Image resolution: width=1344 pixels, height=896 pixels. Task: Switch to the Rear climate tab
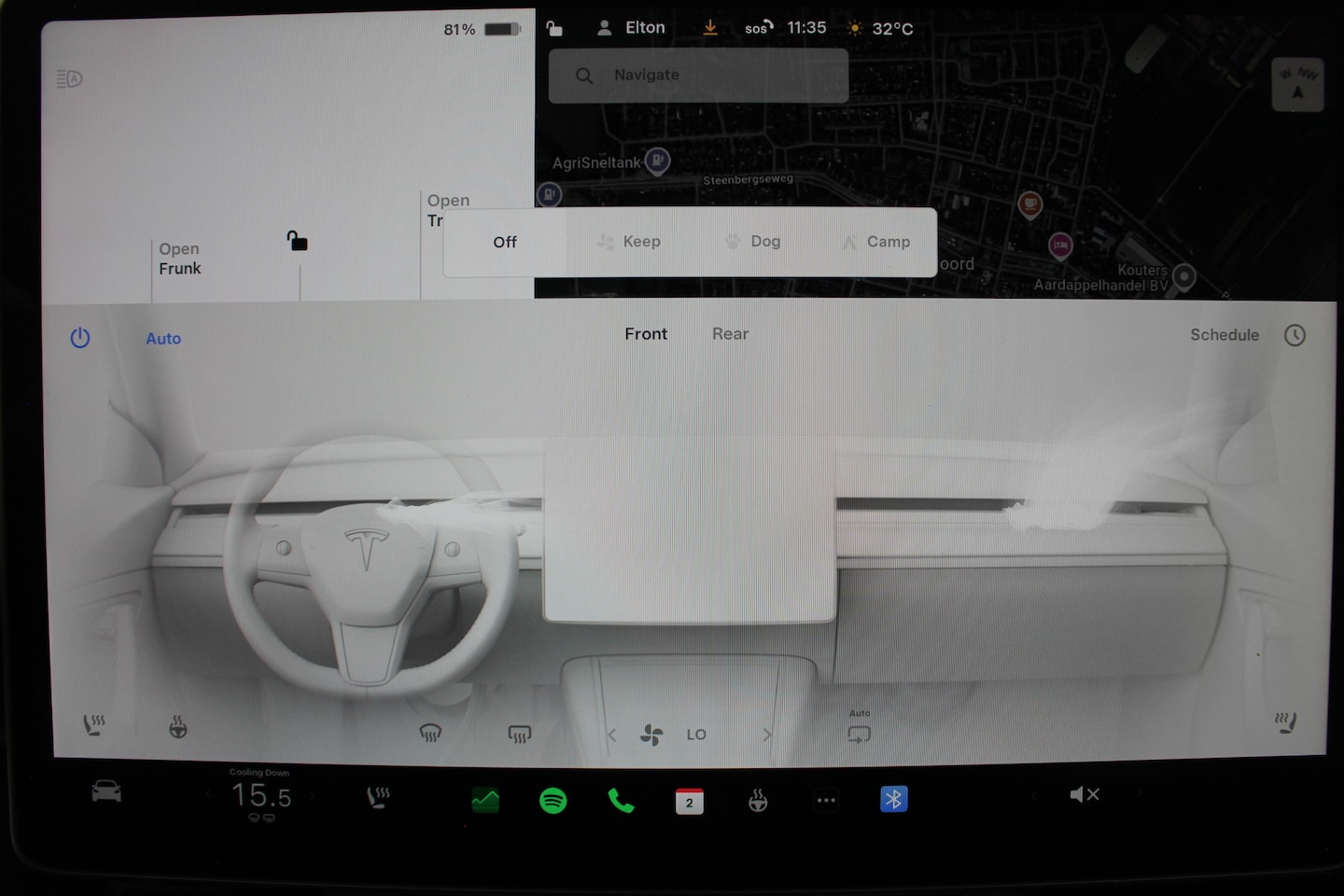pyautogui.click(x=730, y=334)
